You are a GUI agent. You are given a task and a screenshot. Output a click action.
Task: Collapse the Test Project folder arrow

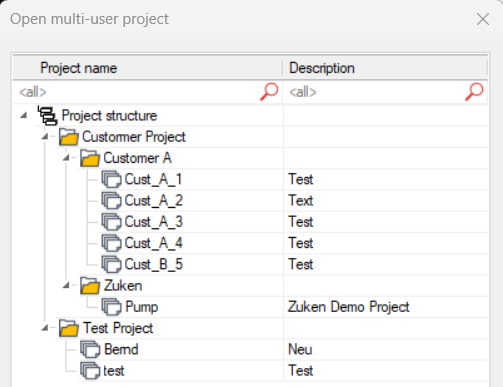(45, 328)
